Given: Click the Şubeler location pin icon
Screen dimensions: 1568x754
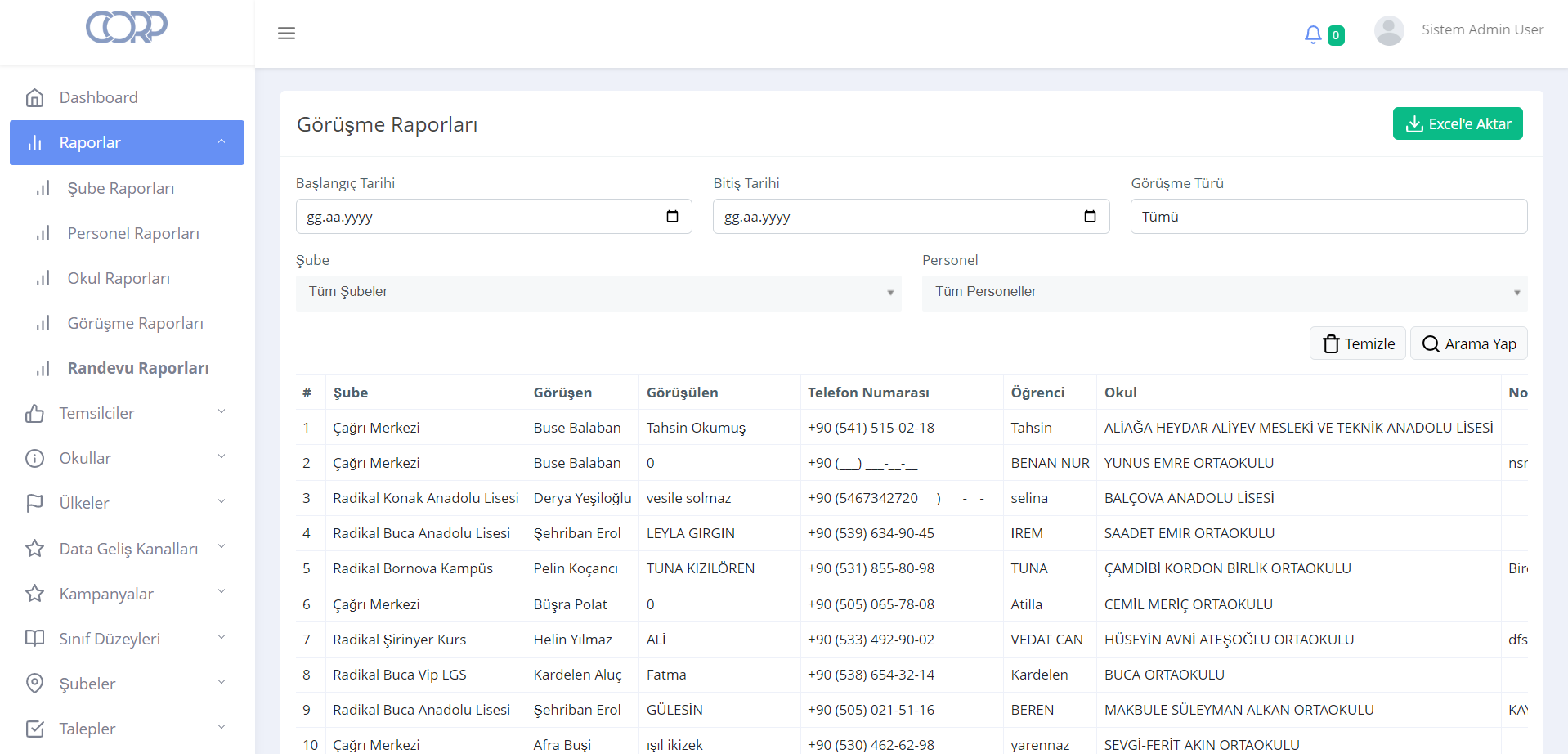Looking at the screenshot, I should (35, 684).
